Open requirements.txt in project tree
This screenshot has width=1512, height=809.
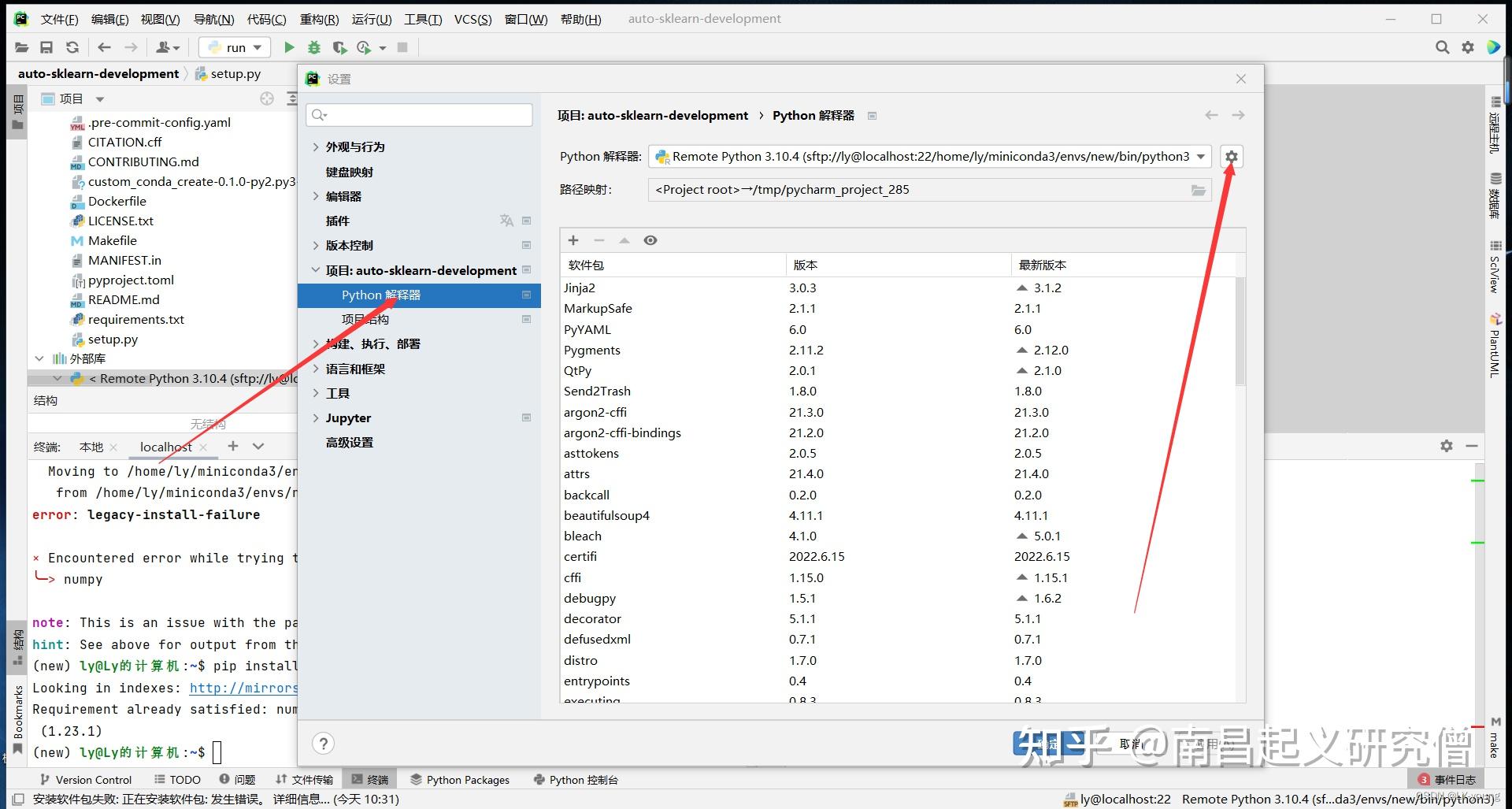coord(135,320)
